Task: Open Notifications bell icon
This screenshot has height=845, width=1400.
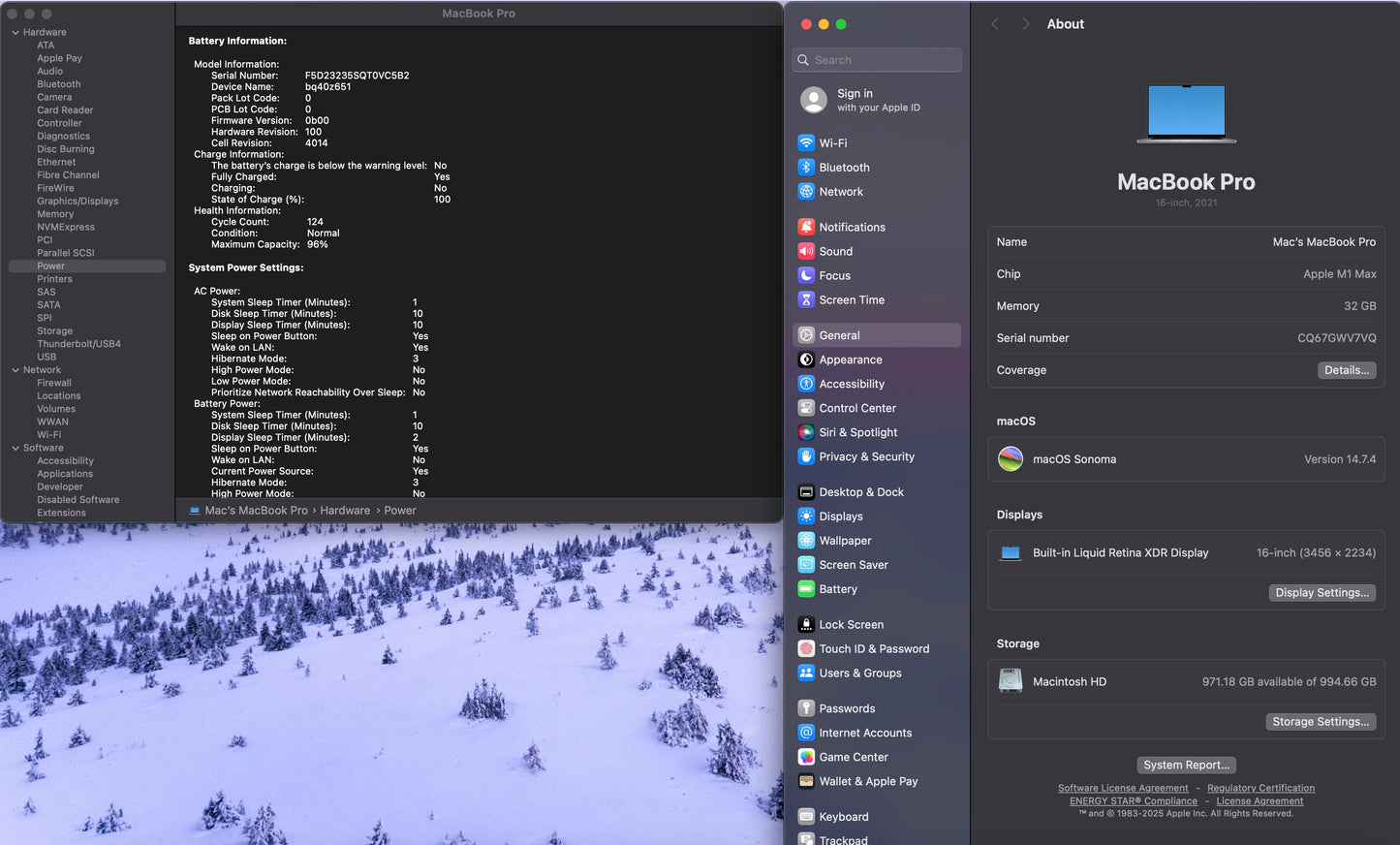Action: (x=806, y=227)
